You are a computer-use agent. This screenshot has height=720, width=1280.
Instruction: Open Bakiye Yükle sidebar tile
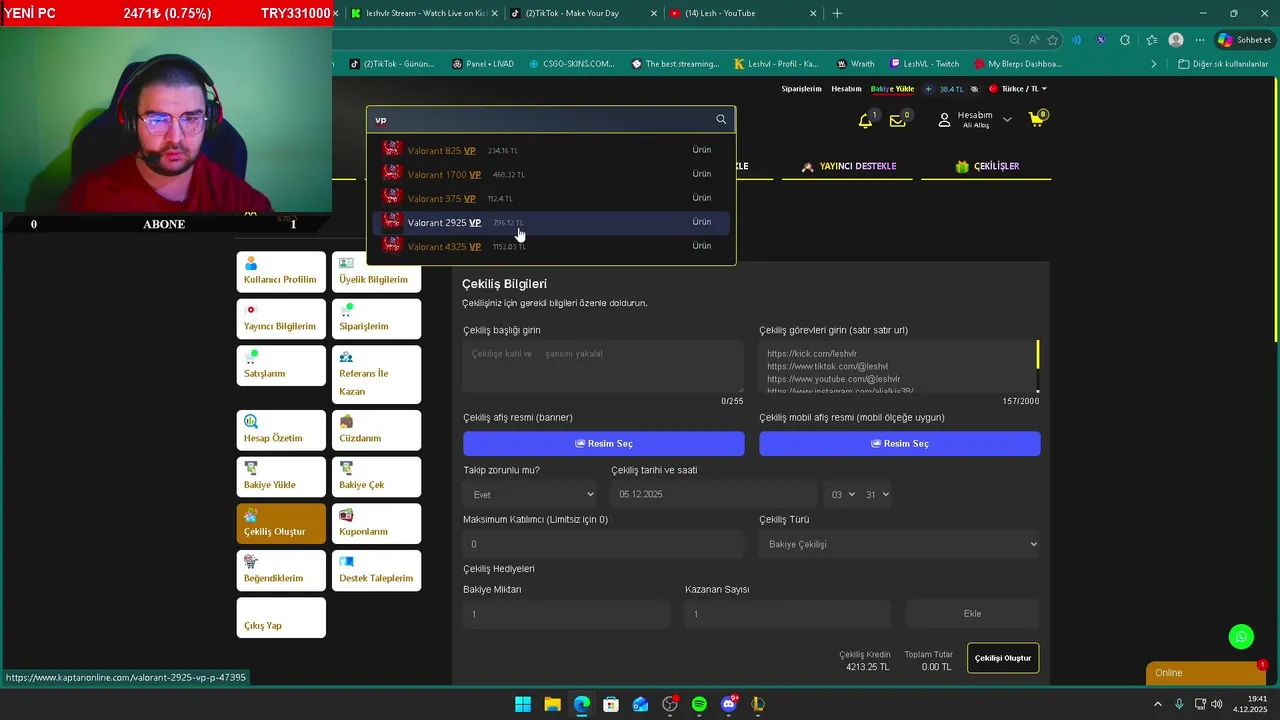[x=281, y=477]
